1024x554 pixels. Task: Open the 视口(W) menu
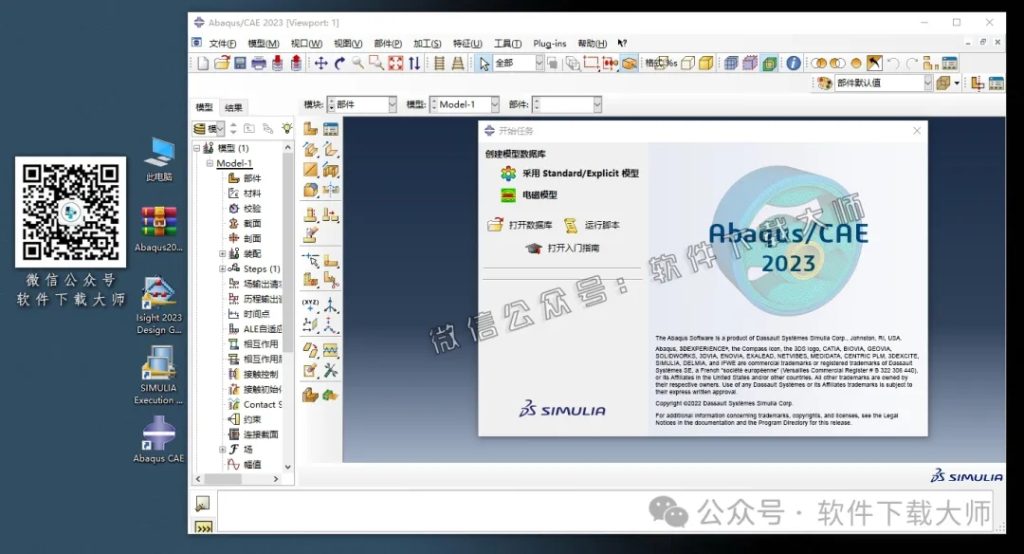[306, 43]
